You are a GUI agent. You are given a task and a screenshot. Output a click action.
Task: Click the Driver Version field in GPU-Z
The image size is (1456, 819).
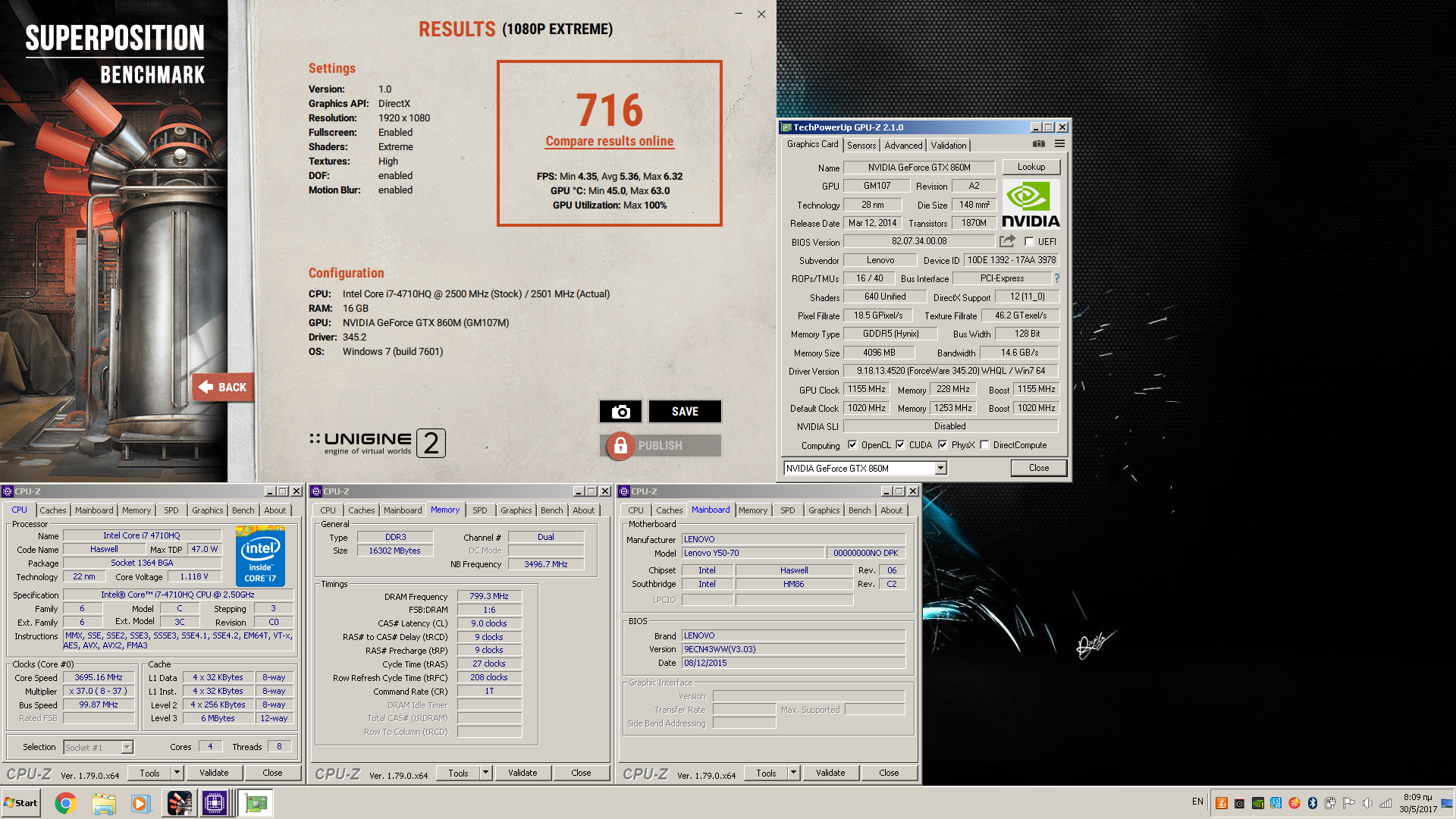coord(951,371)
